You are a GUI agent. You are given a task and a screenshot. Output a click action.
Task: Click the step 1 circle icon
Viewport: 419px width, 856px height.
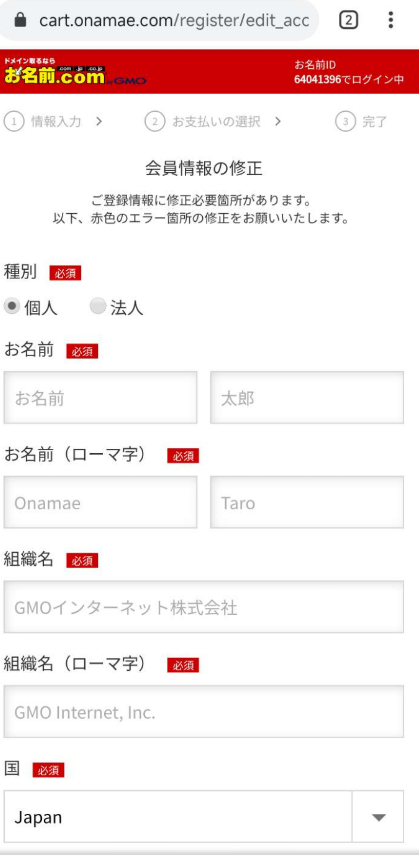14,121
